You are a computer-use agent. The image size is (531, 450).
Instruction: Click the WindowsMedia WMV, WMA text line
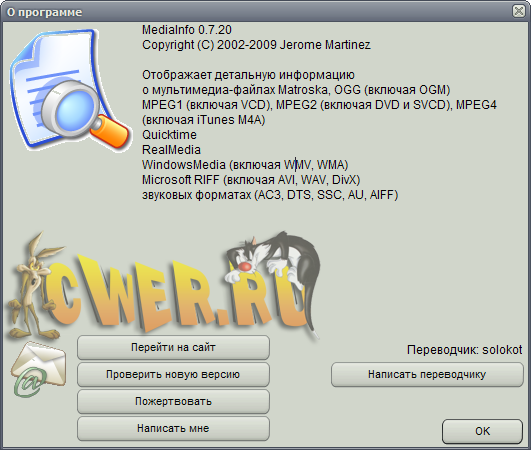pyautogui.click(x=245, y=165)
